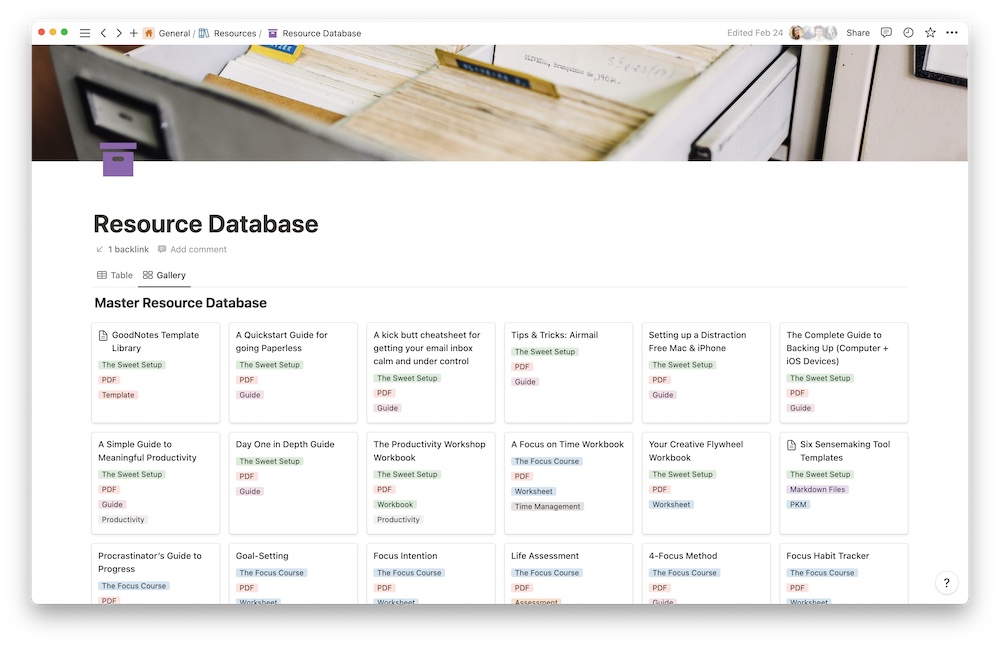Add a new page with plus icon
The image size is (1000, 646).
[133, 33]
